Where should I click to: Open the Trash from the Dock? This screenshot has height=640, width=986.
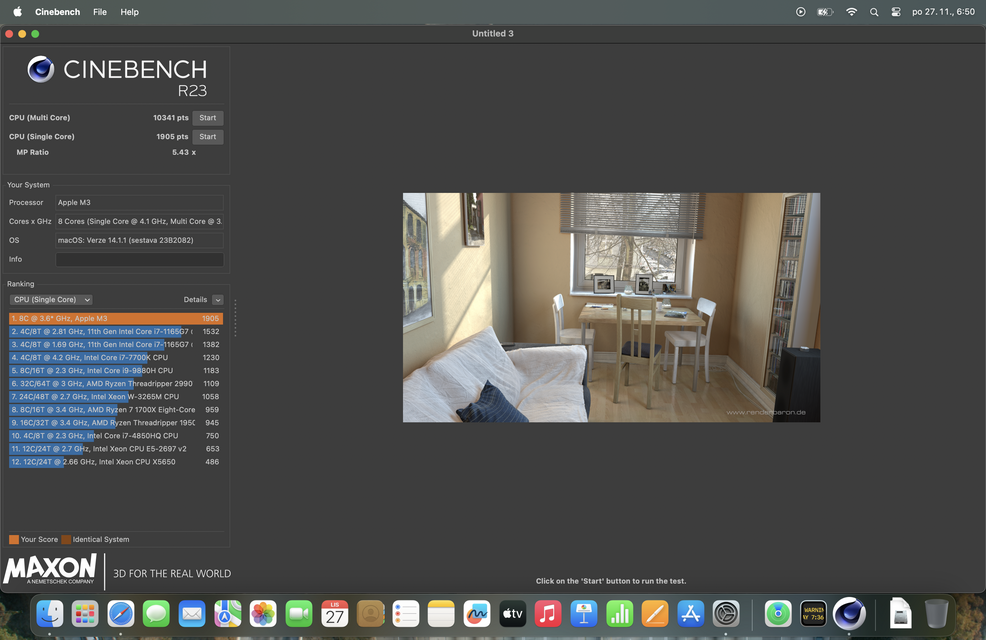click(x=937, y=613)
